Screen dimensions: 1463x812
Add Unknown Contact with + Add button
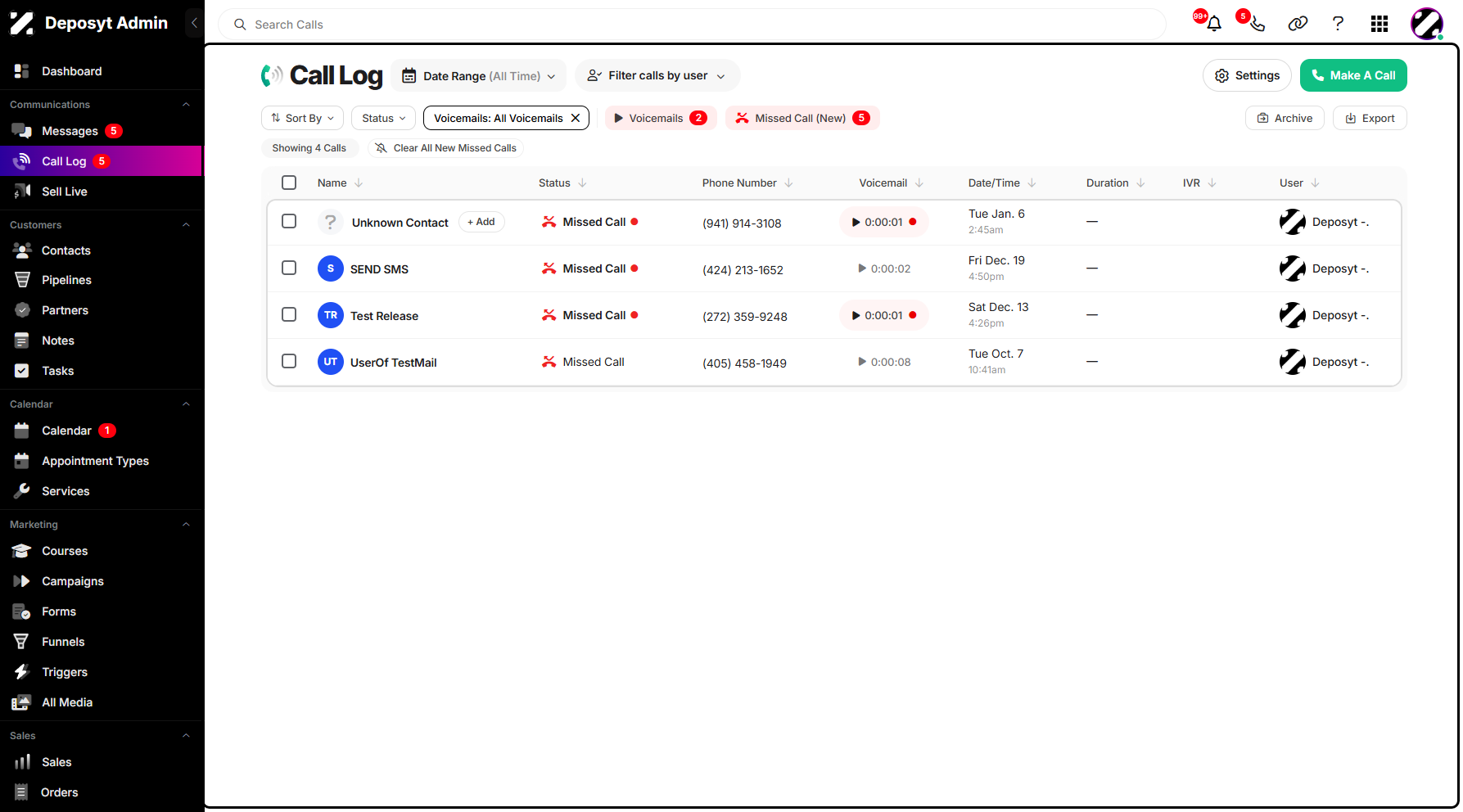[481, 222]
